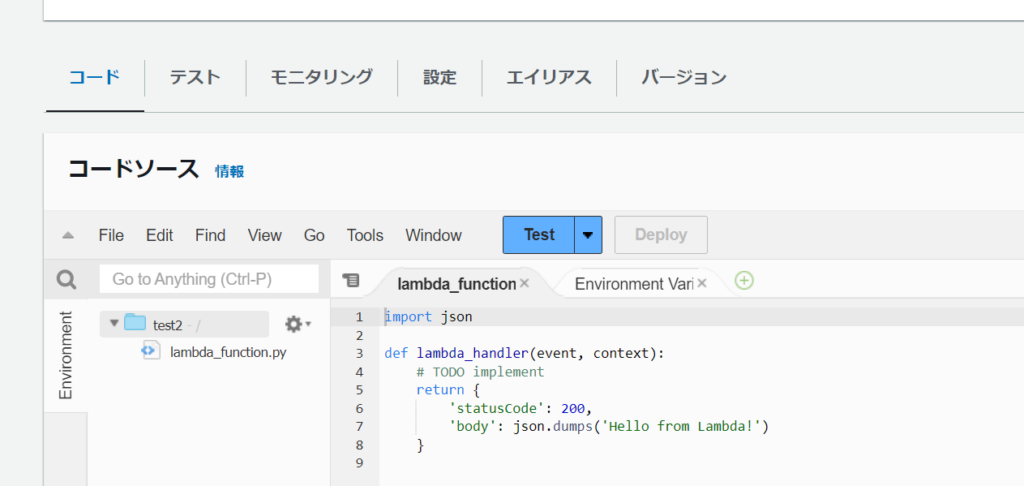Switch to the バージョン tab
1024x486 pixels.
[x=684, y=78]
